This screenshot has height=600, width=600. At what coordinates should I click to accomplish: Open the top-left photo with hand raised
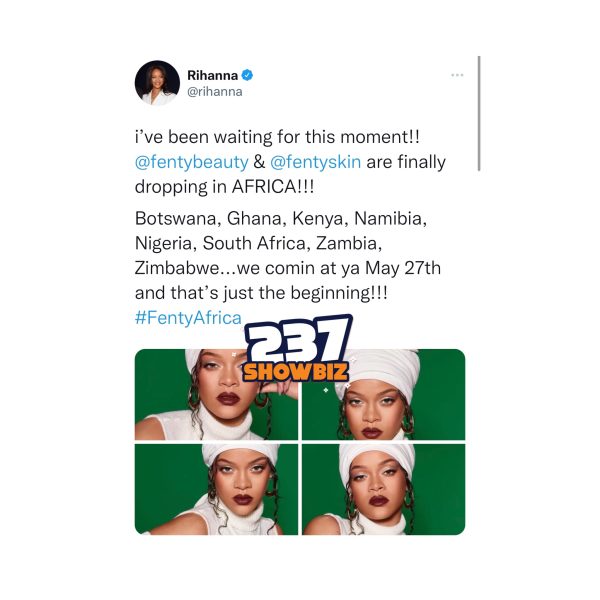click(x=216, y=395)
